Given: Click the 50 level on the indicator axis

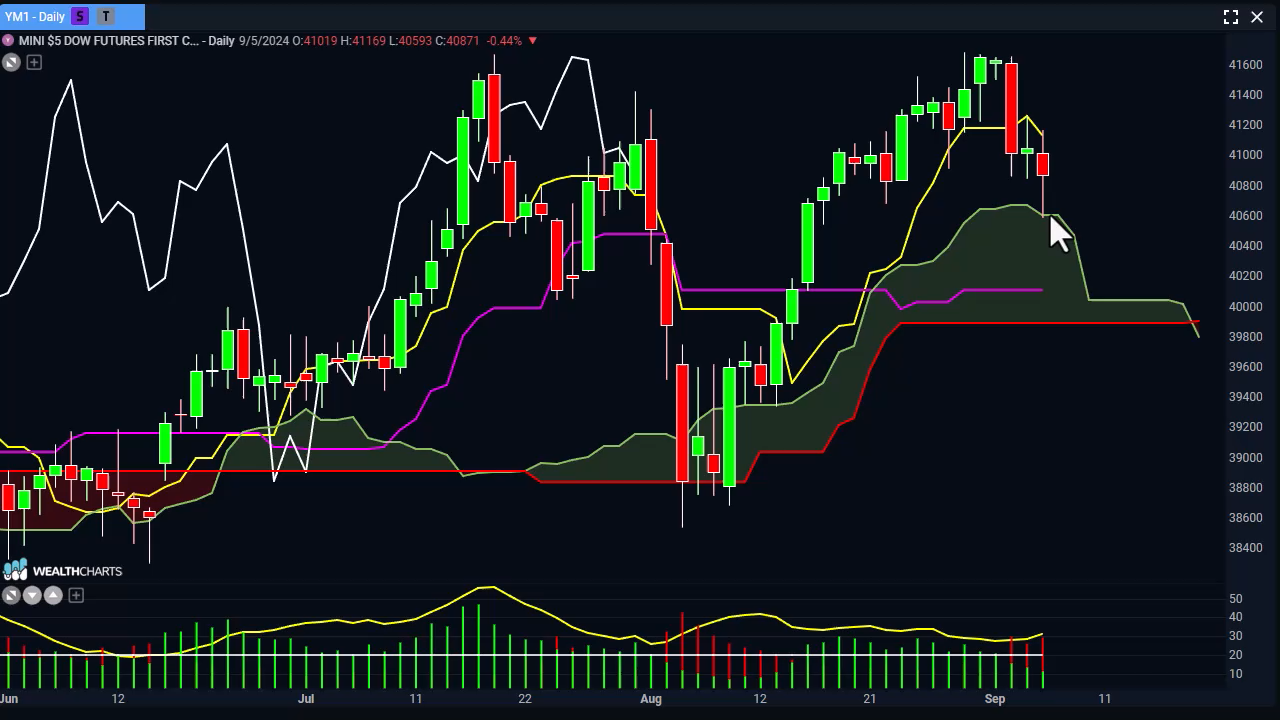Looking at the screenshot, I should click(1236, 599).
